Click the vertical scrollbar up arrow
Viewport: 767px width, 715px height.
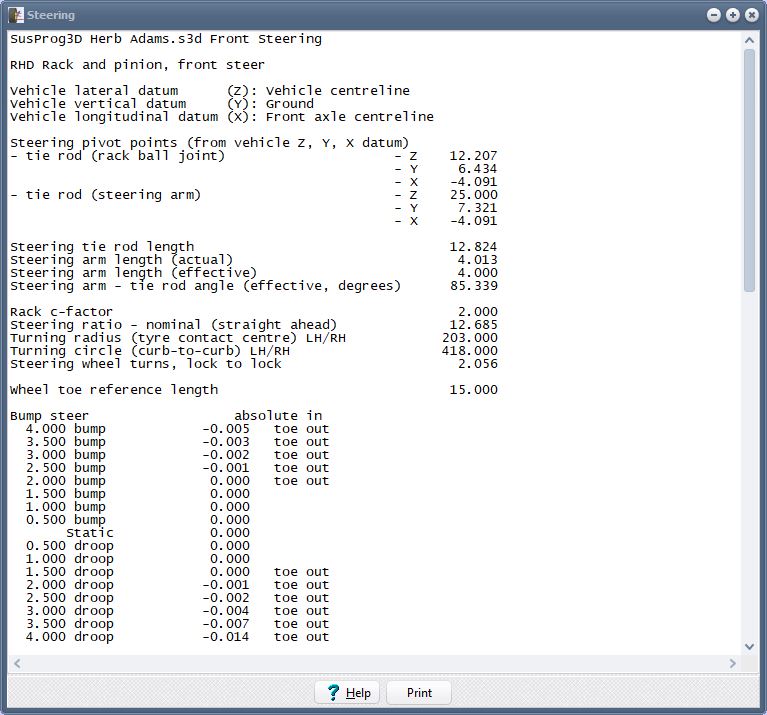click(750, 39)
